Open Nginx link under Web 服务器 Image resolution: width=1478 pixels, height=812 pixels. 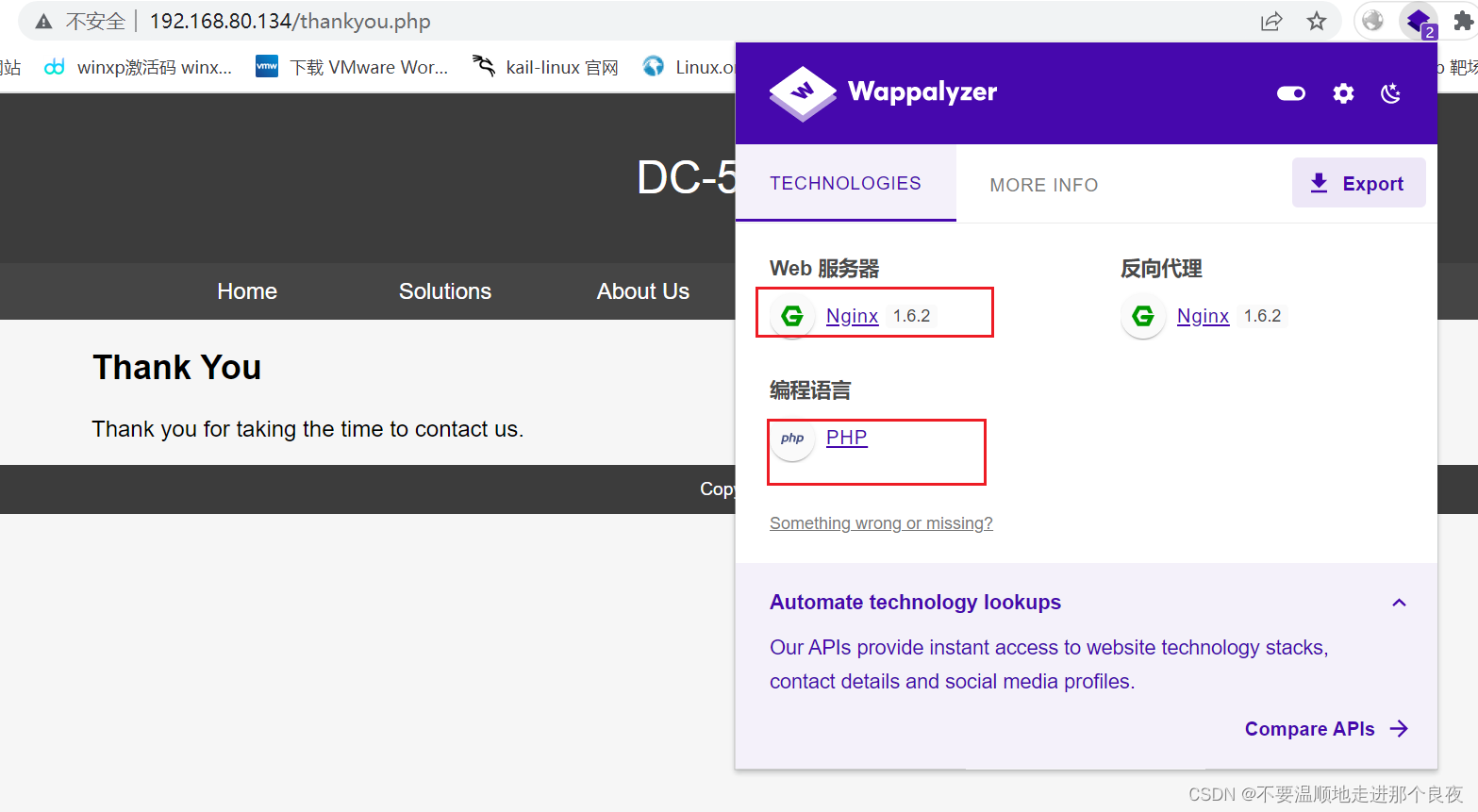(852, 316)
